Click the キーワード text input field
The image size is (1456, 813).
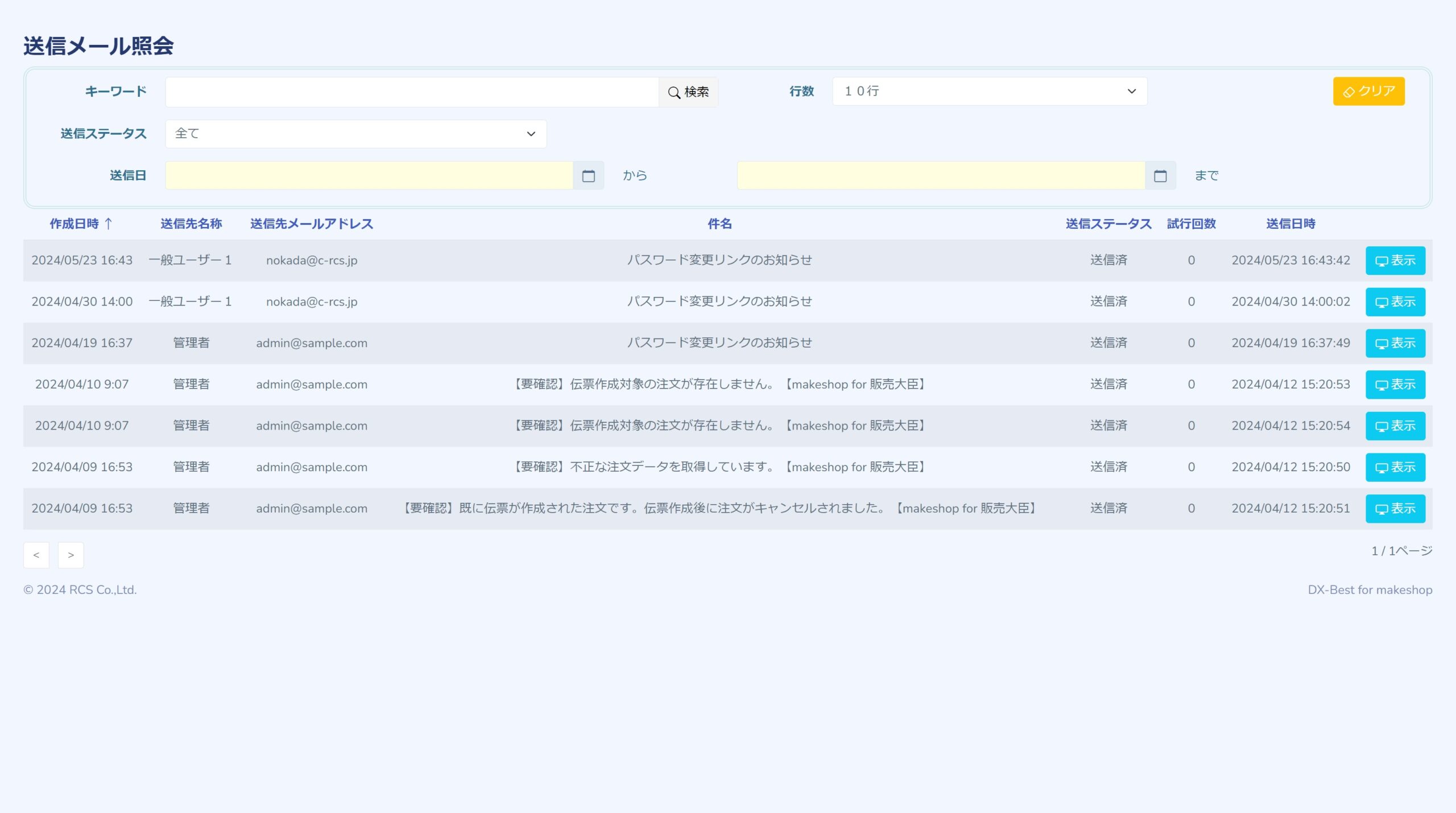pyautogui.click(x=412, y=92)
